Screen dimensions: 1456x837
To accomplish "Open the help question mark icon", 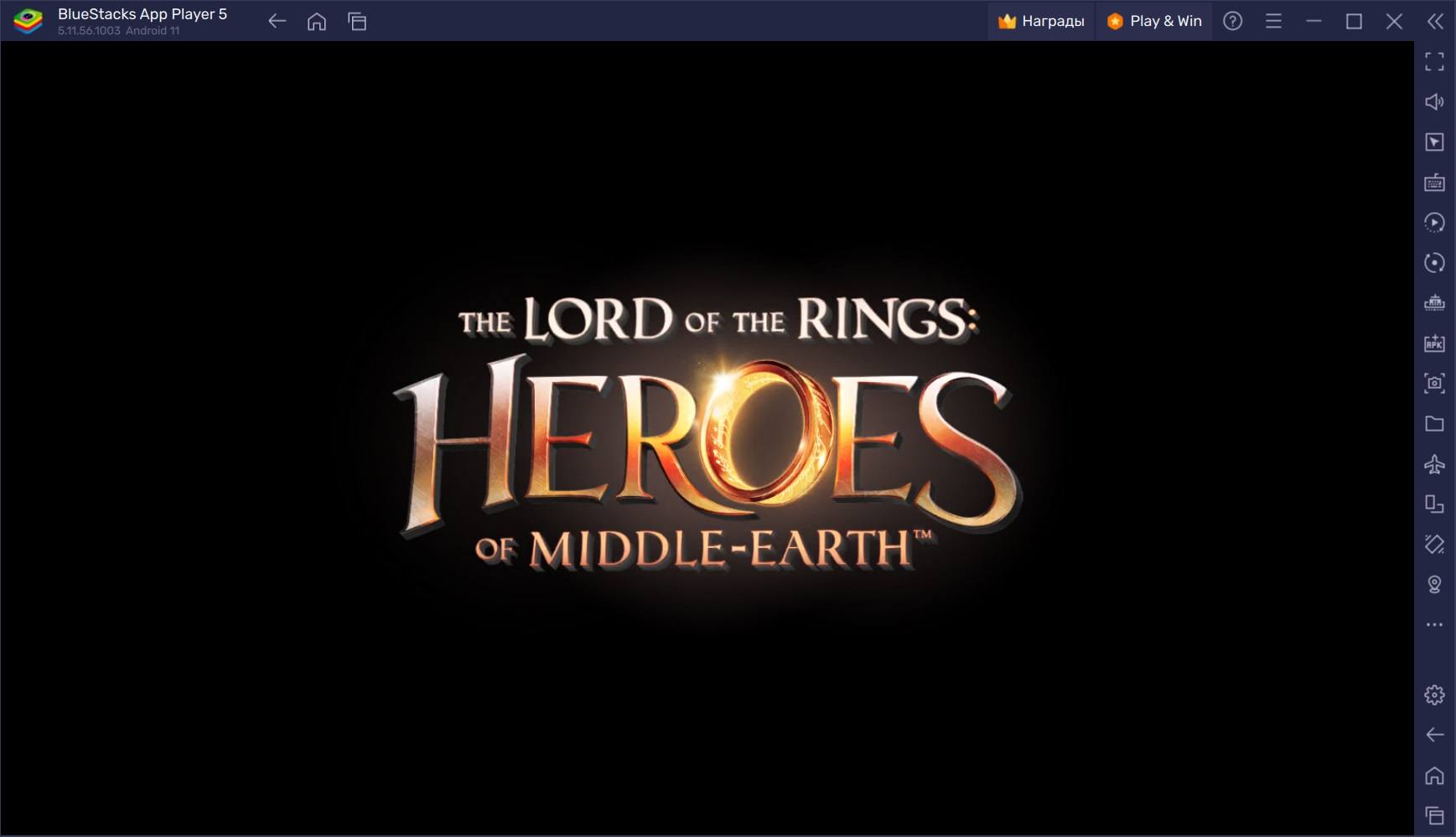I will 1232,21.
